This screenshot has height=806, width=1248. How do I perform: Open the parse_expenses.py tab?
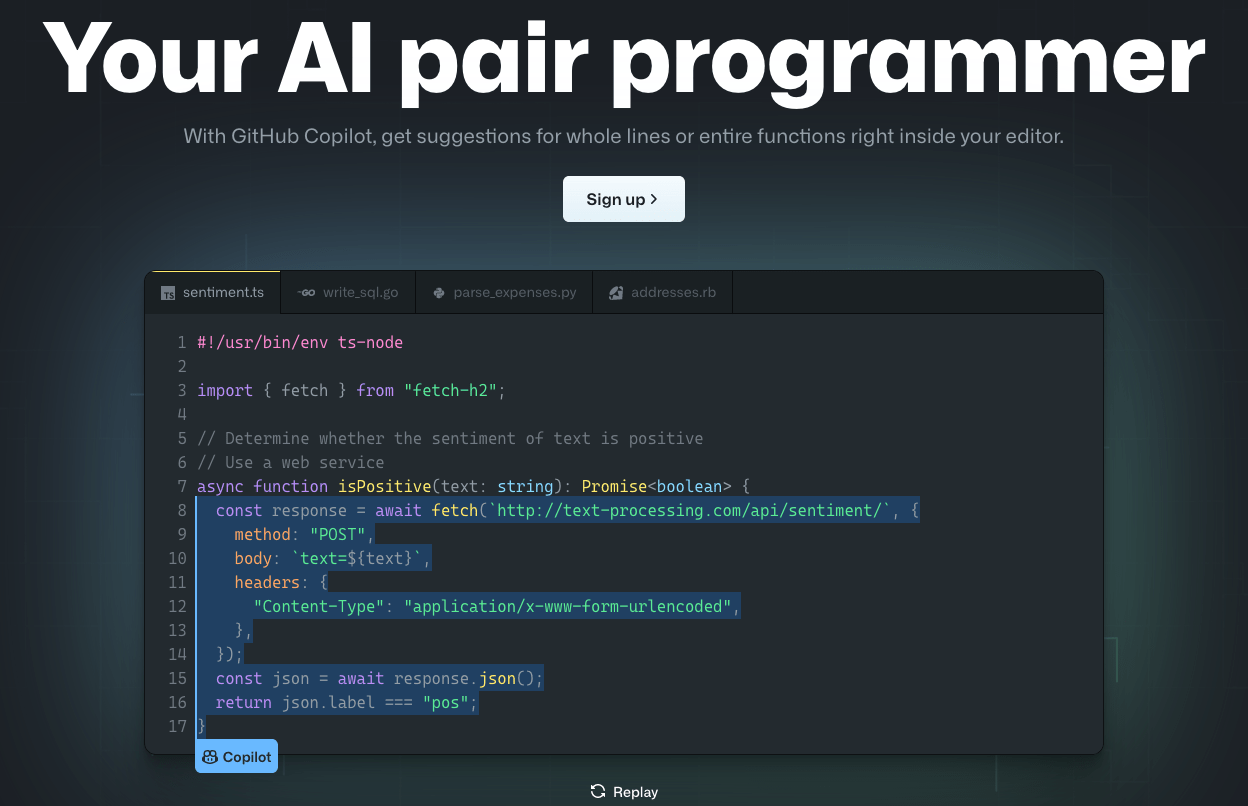pyautogui.click(x=514, y=293)
